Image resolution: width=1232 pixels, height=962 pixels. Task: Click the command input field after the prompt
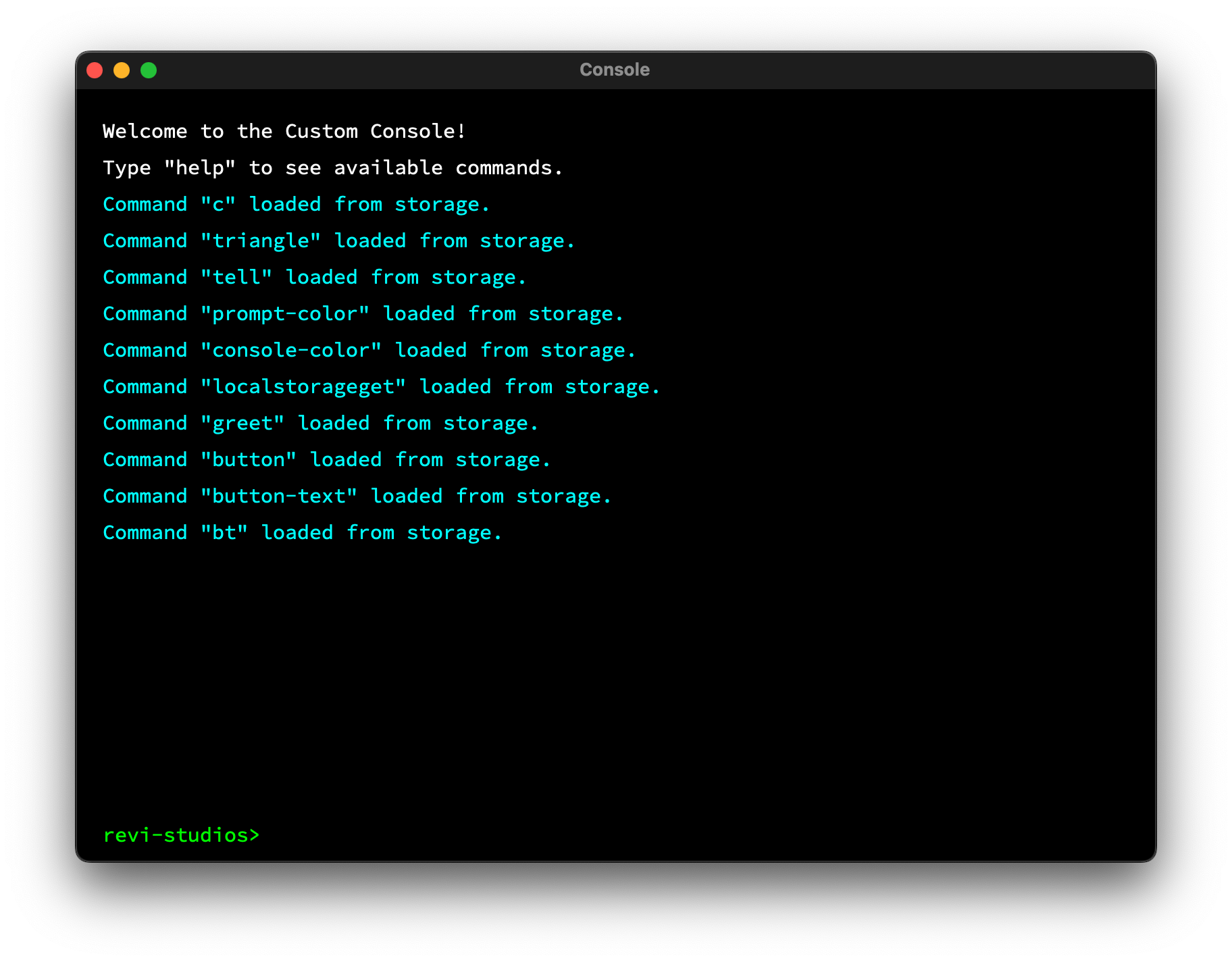(675, 836)
